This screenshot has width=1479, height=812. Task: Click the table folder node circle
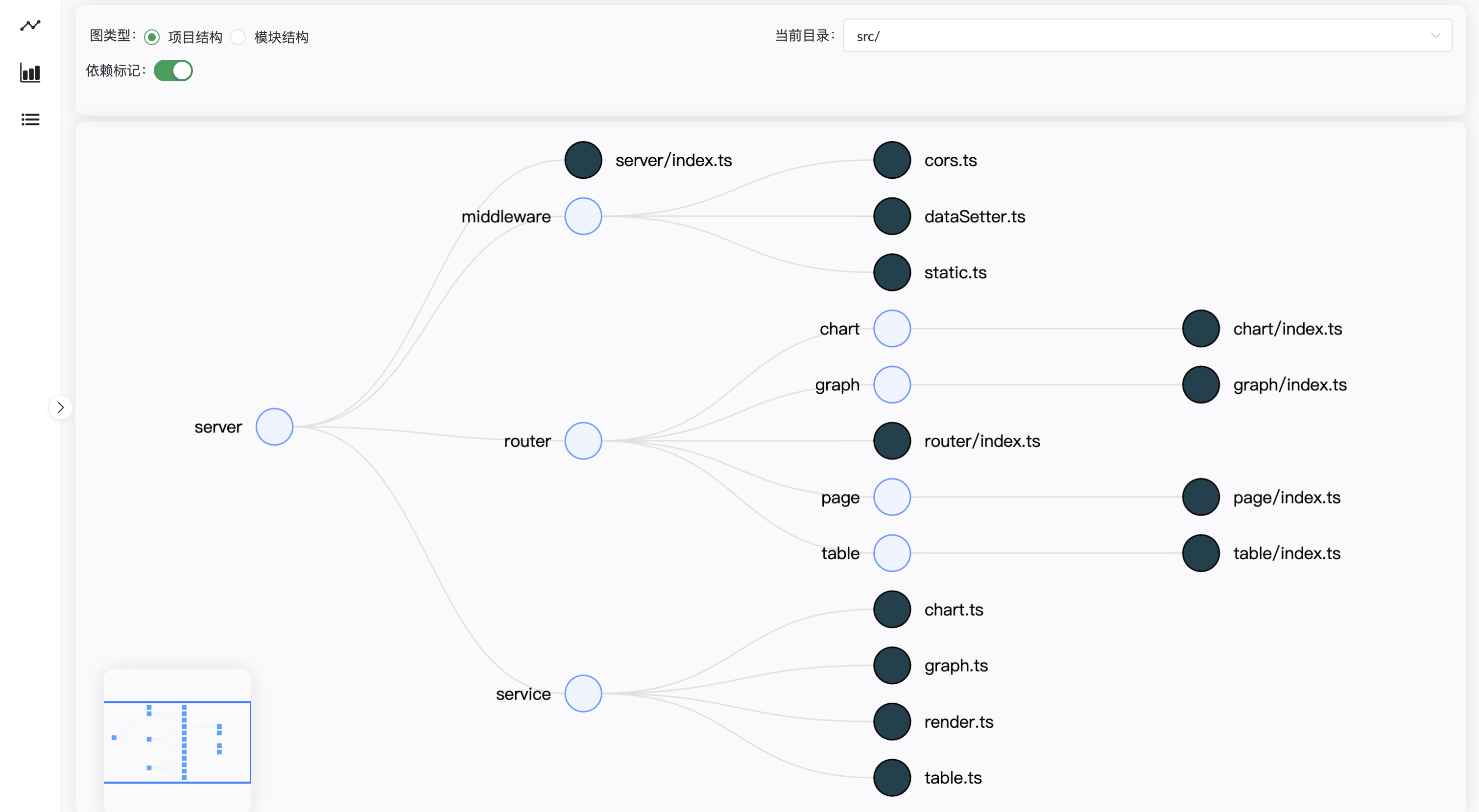(x=892, y=553)
